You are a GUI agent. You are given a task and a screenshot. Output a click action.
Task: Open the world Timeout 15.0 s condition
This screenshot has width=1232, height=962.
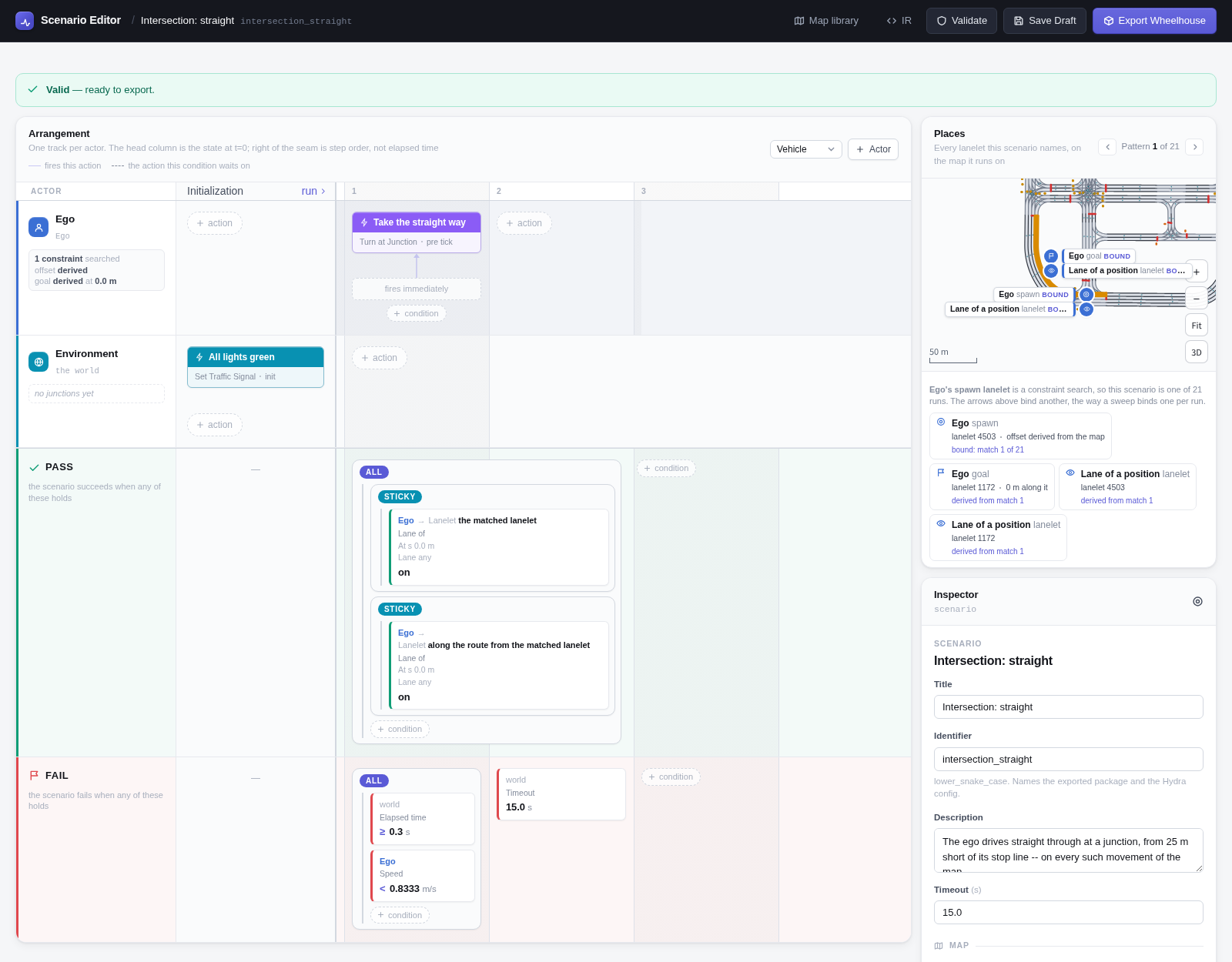pos(561,794)
